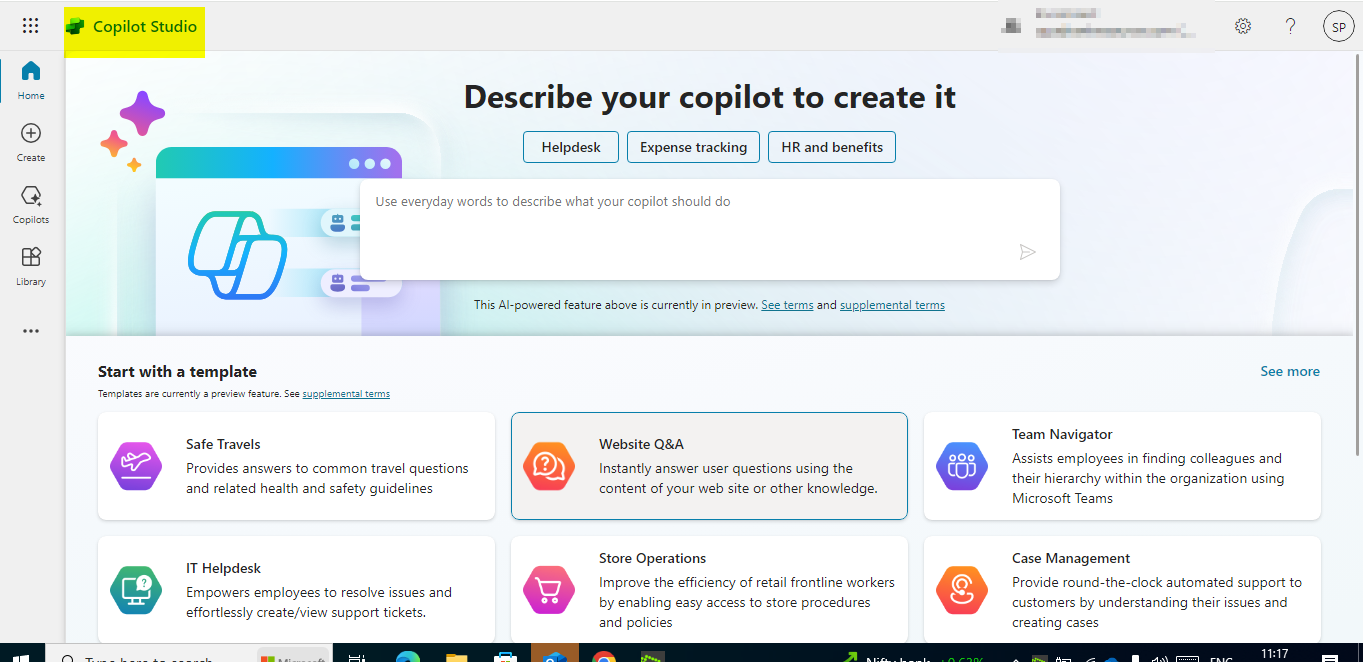Open Microsoft Edge from the taskbar
The image size is (1363, 662).
pyautogui.click(x=408, y=656)
